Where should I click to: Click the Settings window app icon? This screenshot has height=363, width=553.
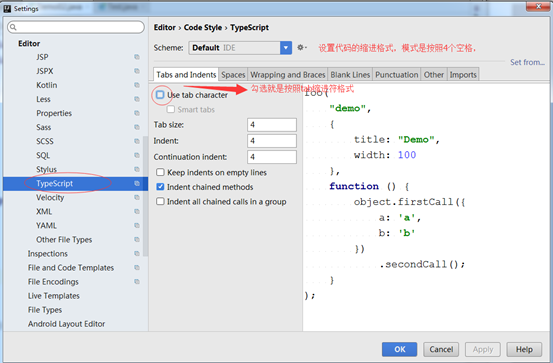tap(7, 8)
